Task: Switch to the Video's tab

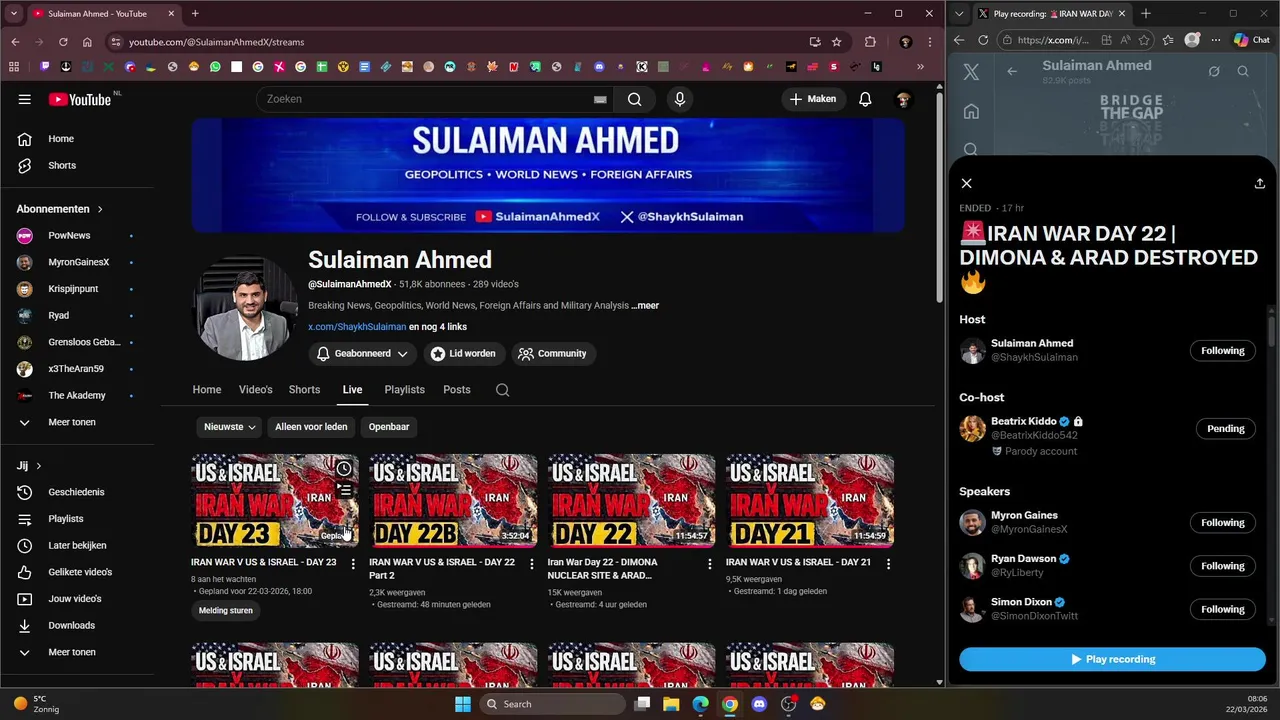Action: 256,390
